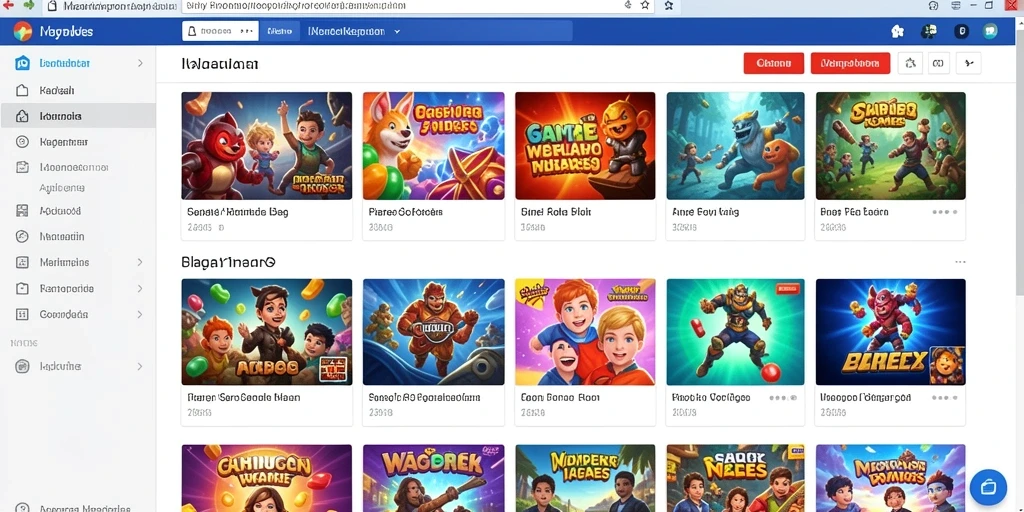
Task: Click the title under the orange fox game thumbnail
Action: tap(406, 212)
